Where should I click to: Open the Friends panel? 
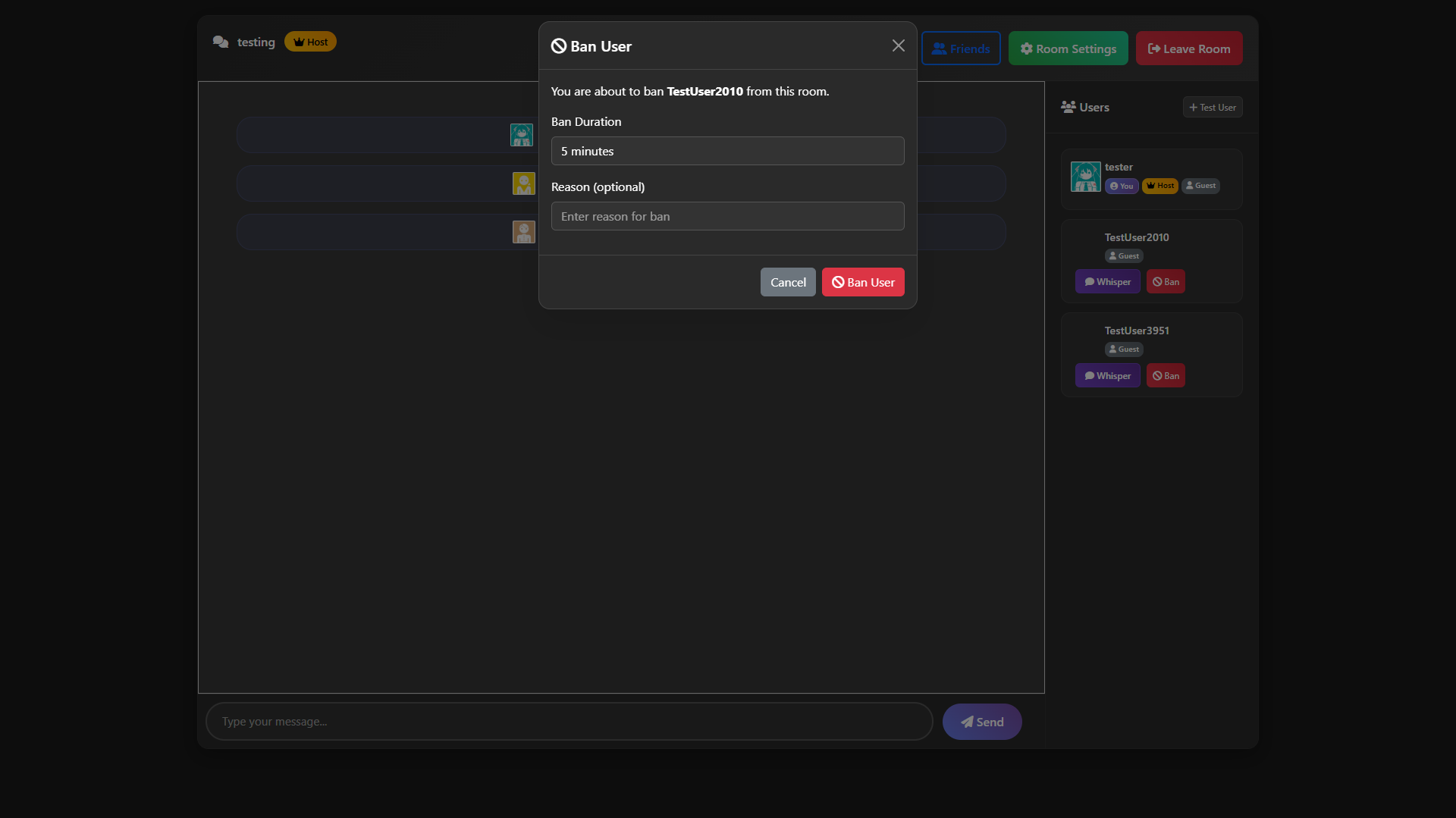click(x=961, y=49)
